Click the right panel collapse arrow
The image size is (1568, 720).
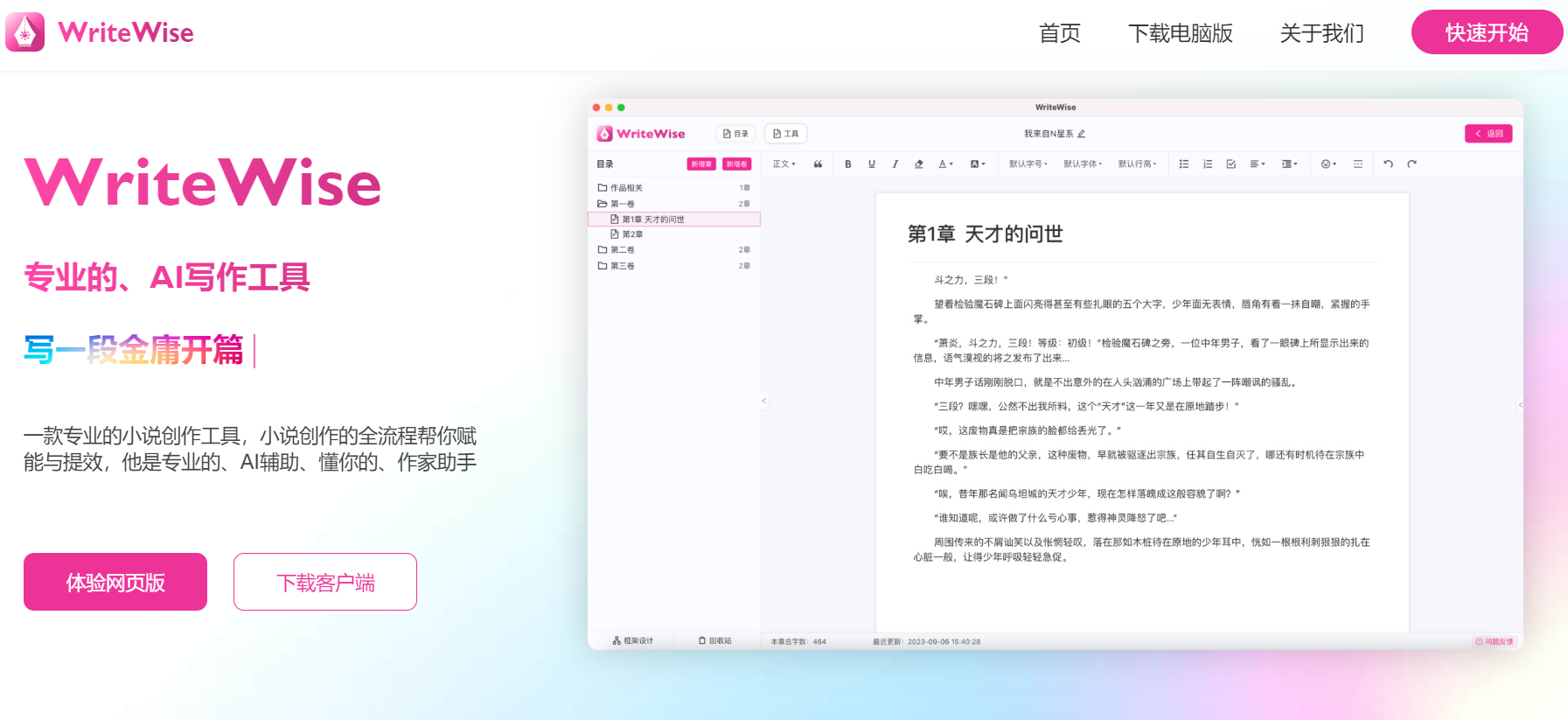click(1520, 404)
